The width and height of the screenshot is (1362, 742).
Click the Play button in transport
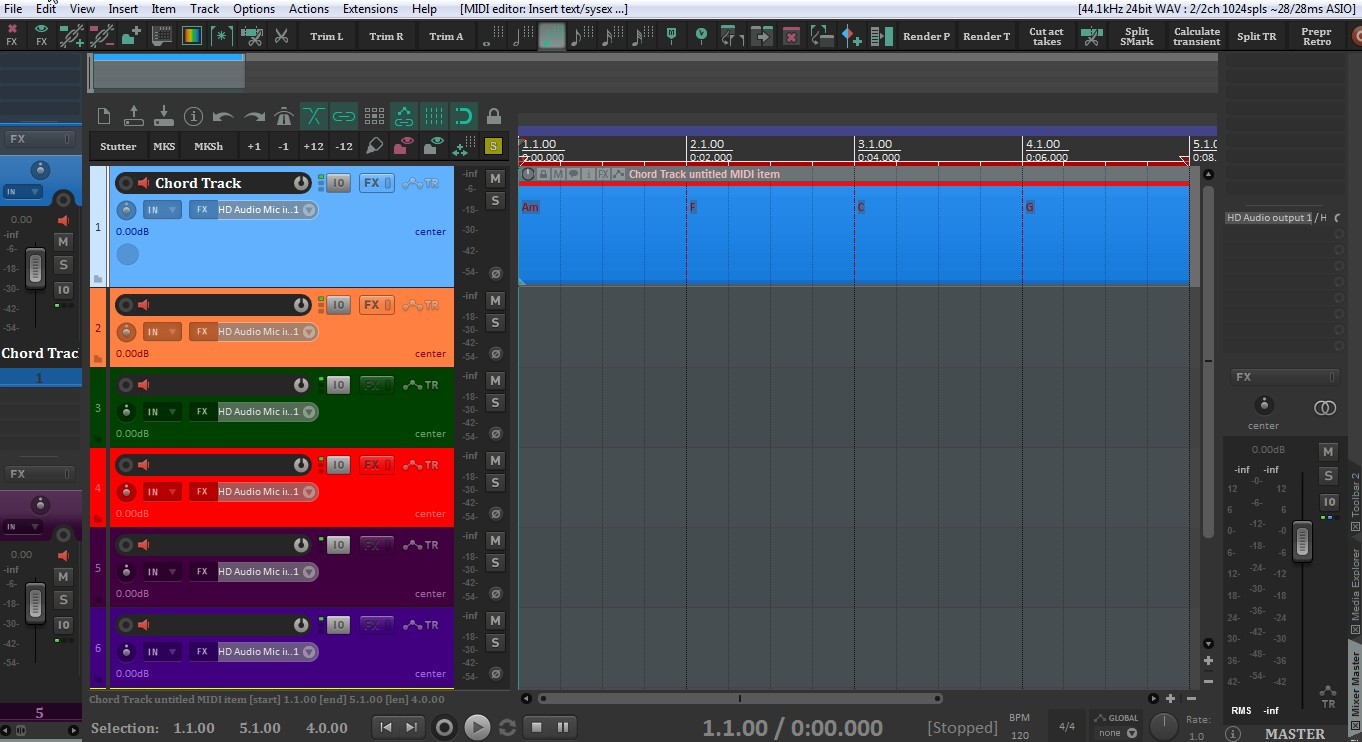[x=477, y=727]
